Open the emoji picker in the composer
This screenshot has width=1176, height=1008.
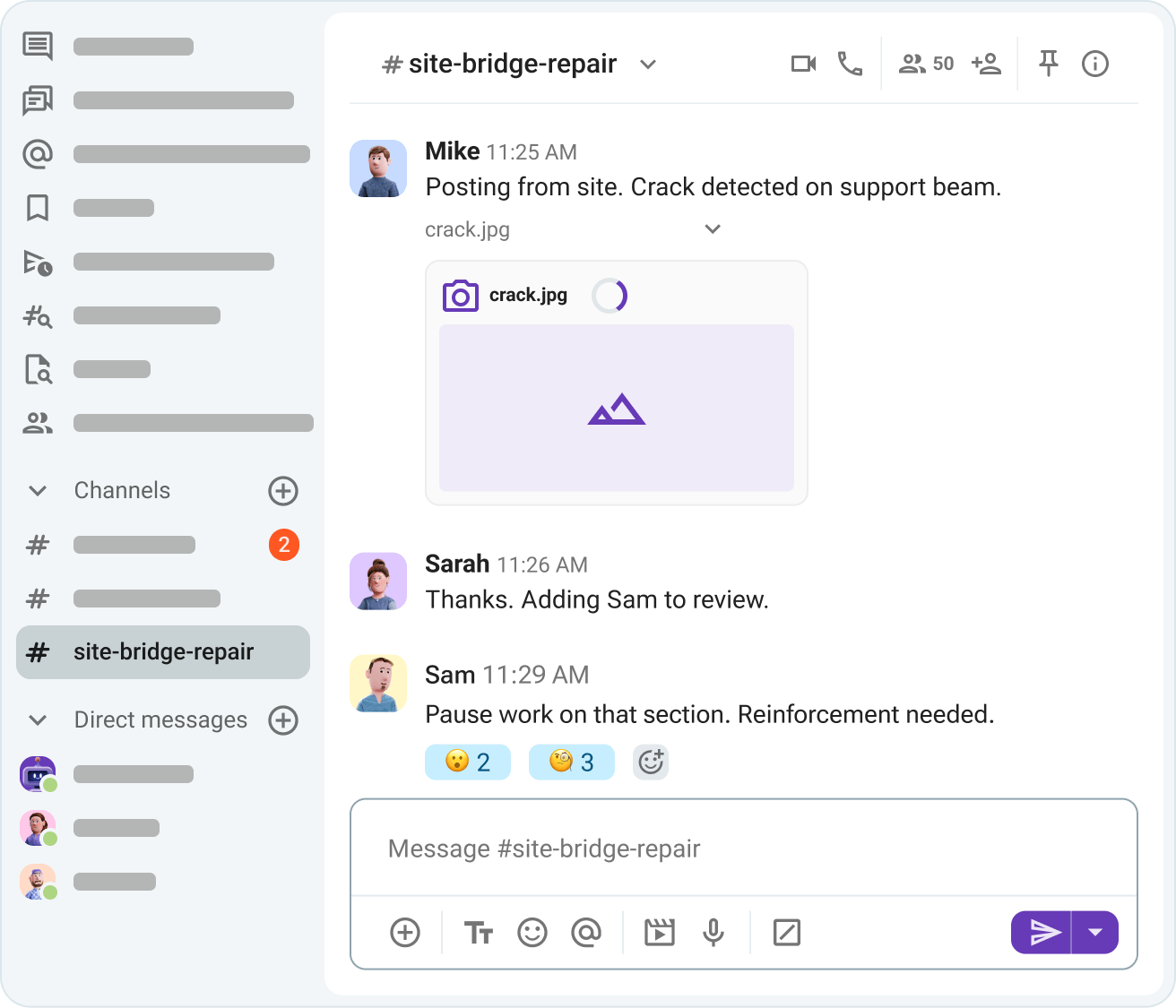coord(532,932)
